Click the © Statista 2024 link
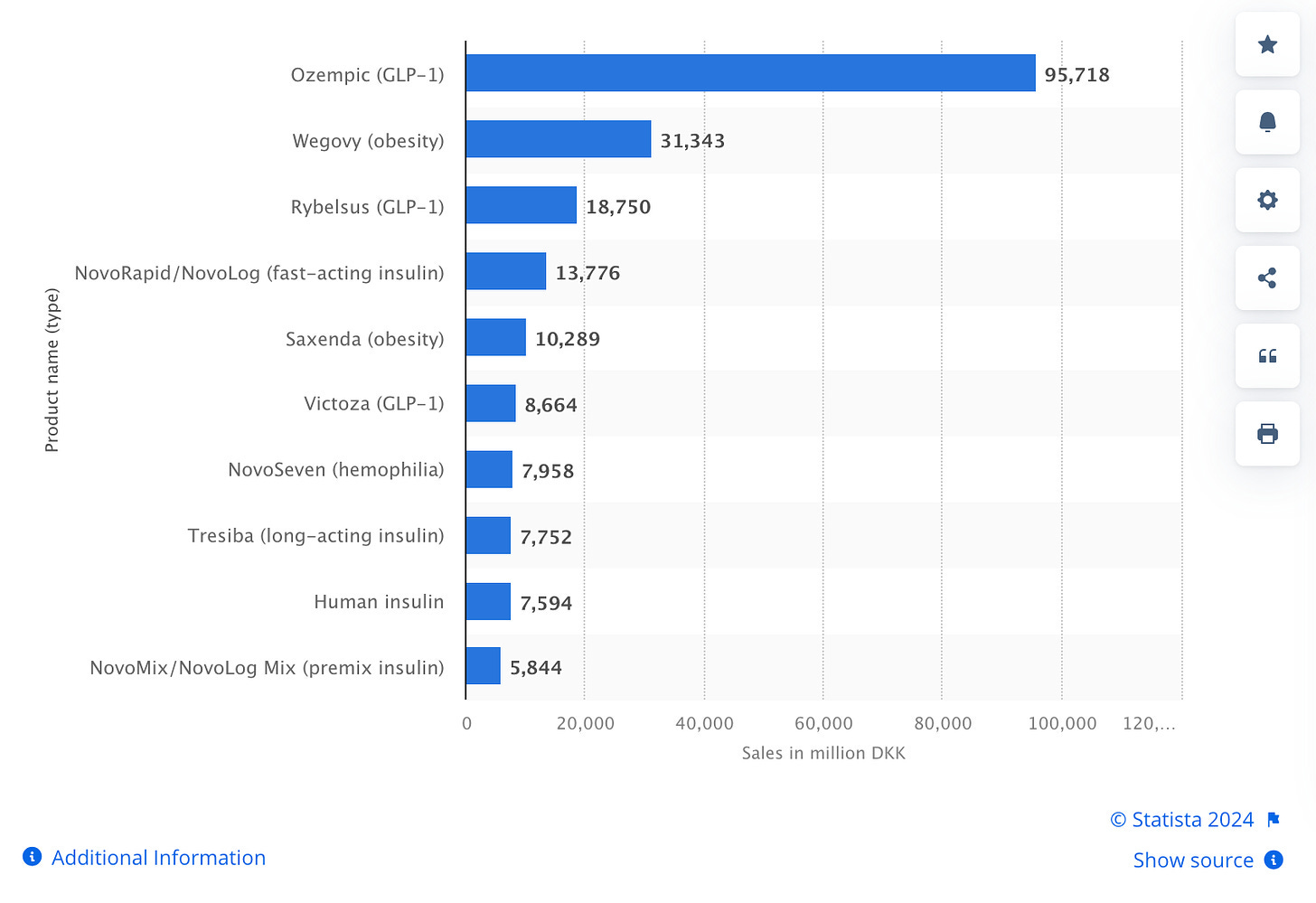The height and width of the screenshot is (903, 1316). [x=1182, y=820]
